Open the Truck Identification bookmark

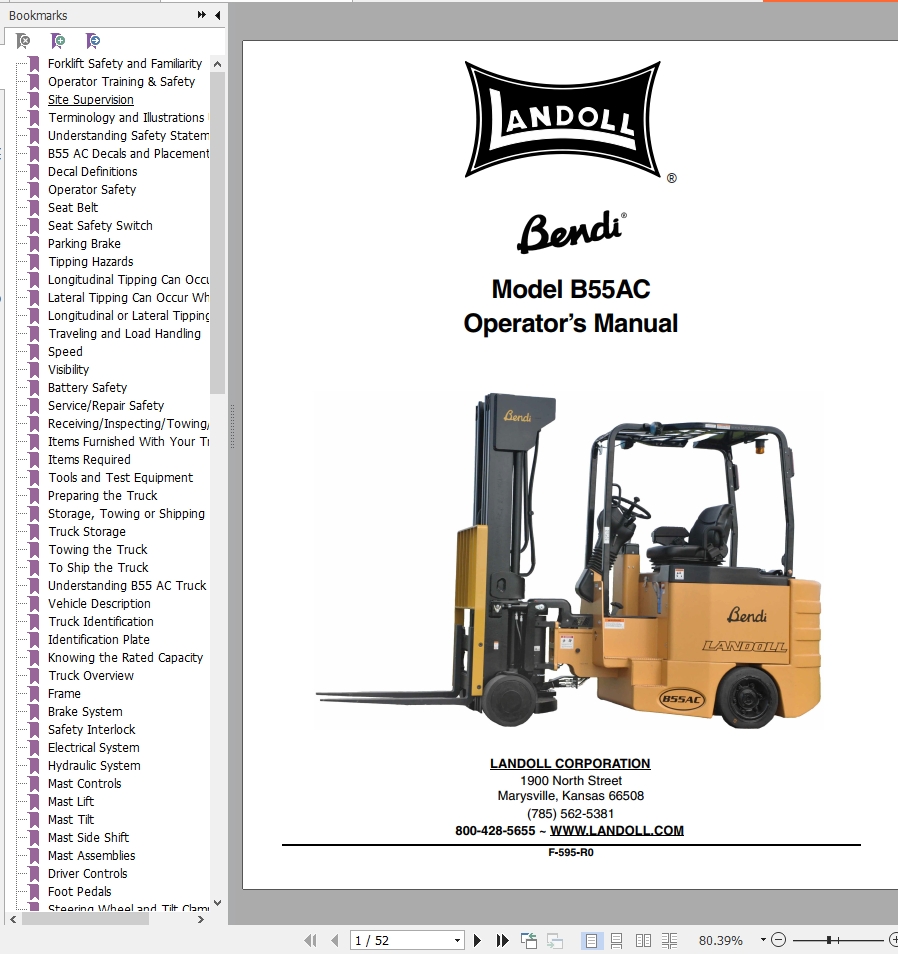click(100, 621)
